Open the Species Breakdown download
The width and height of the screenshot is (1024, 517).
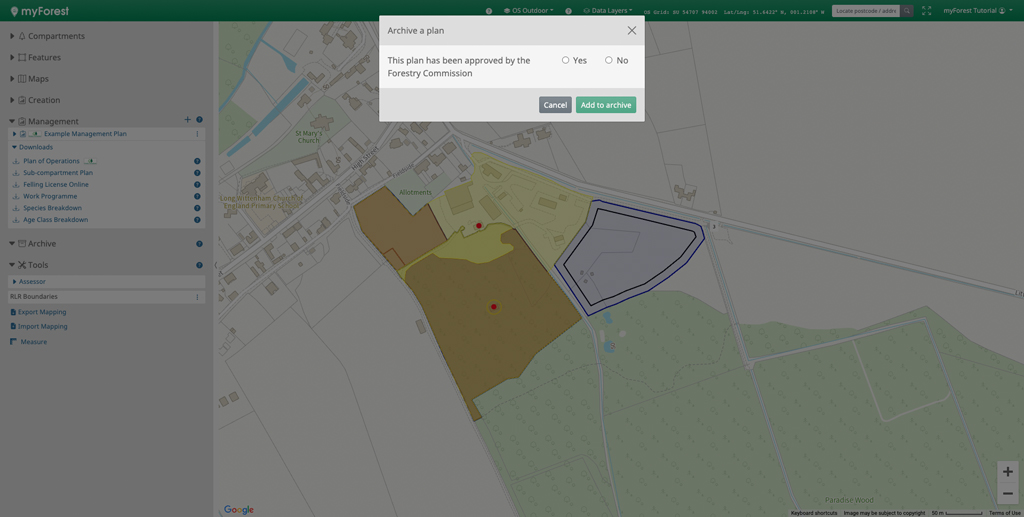click(x=52, y=208)
